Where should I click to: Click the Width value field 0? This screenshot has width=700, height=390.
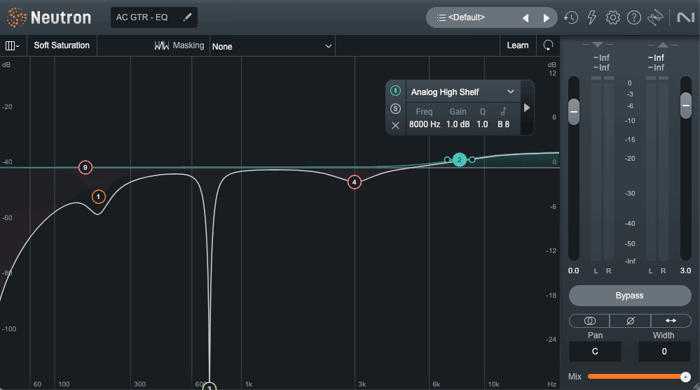click(664, 352)
